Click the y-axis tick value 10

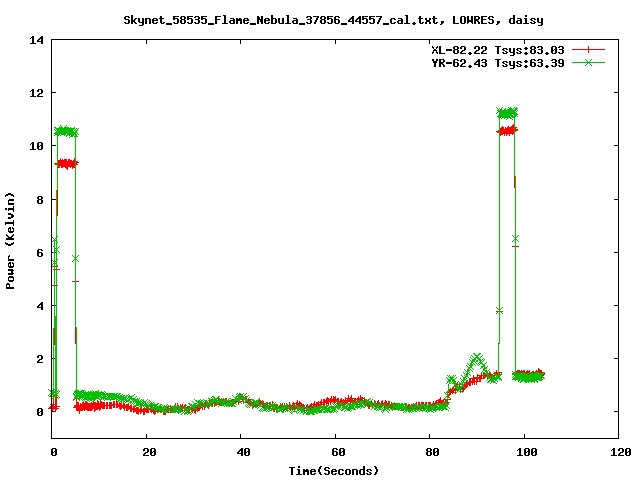[x=36, y=146]
